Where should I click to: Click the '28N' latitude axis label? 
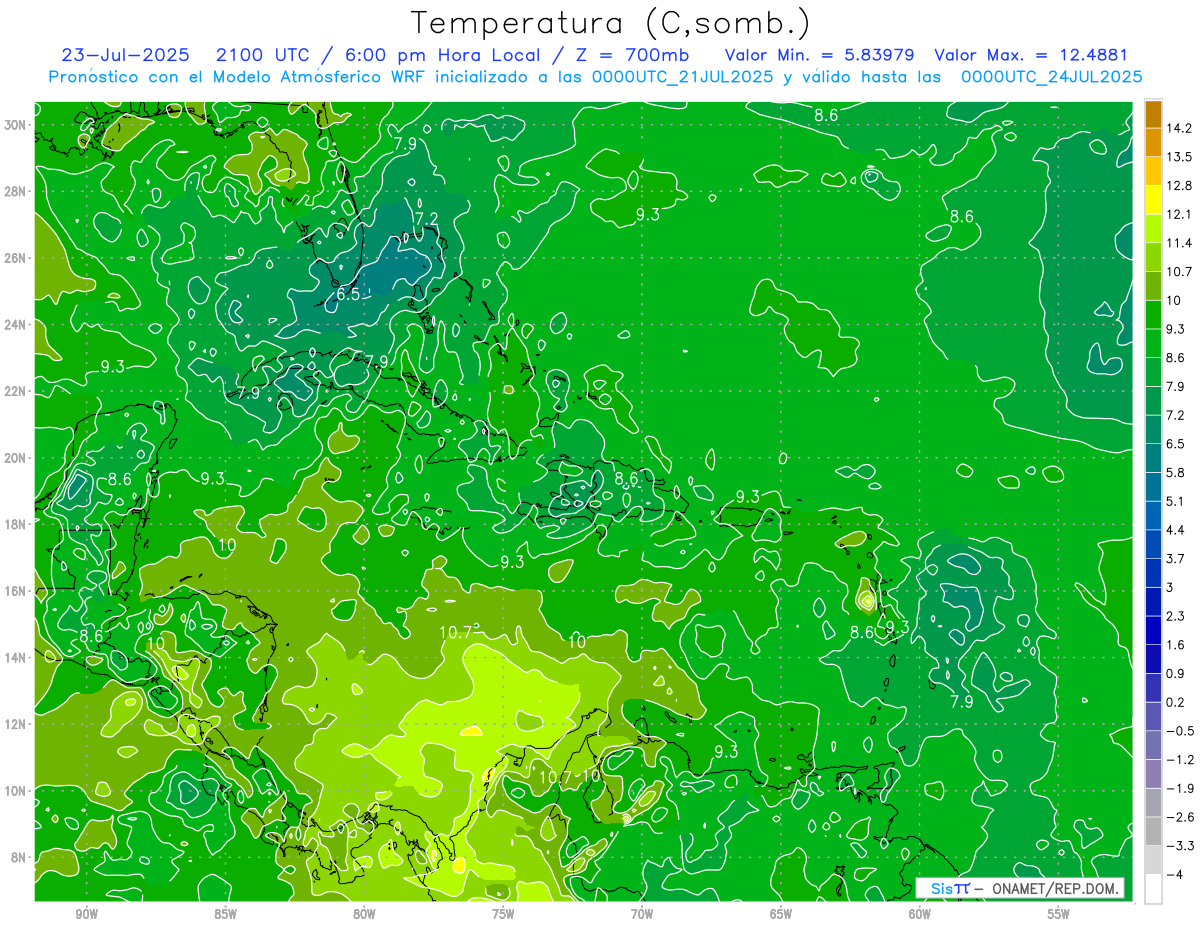(x=16, y=191)
